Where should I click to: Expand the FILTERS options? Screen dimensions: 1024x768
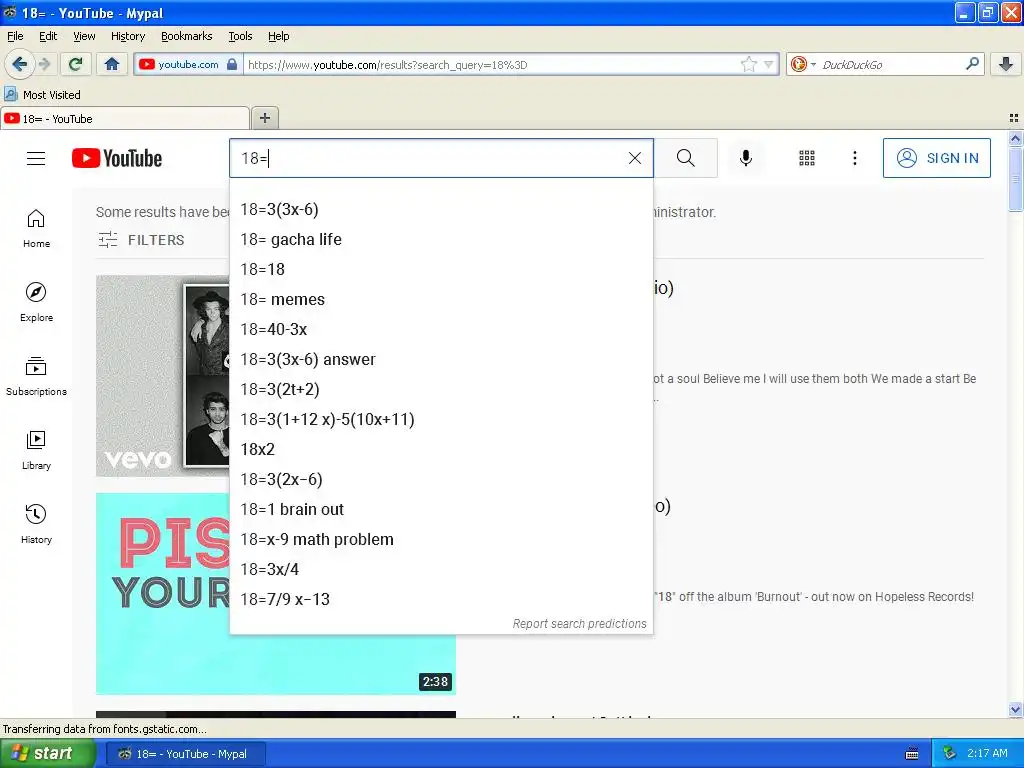click(141, 240)
